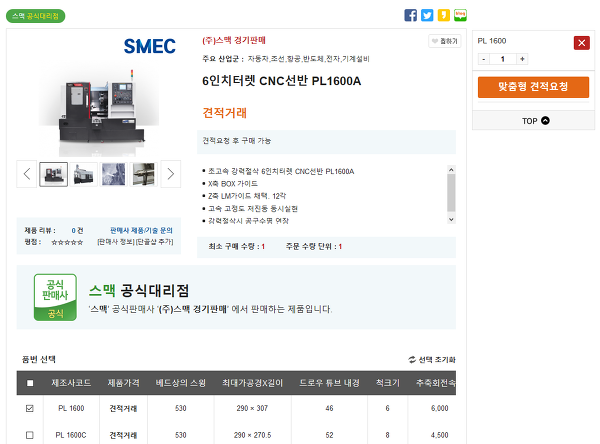600x444 pixels.
Task: Increase the PL 1600 quantity with plus
Action: click(522, 59)
